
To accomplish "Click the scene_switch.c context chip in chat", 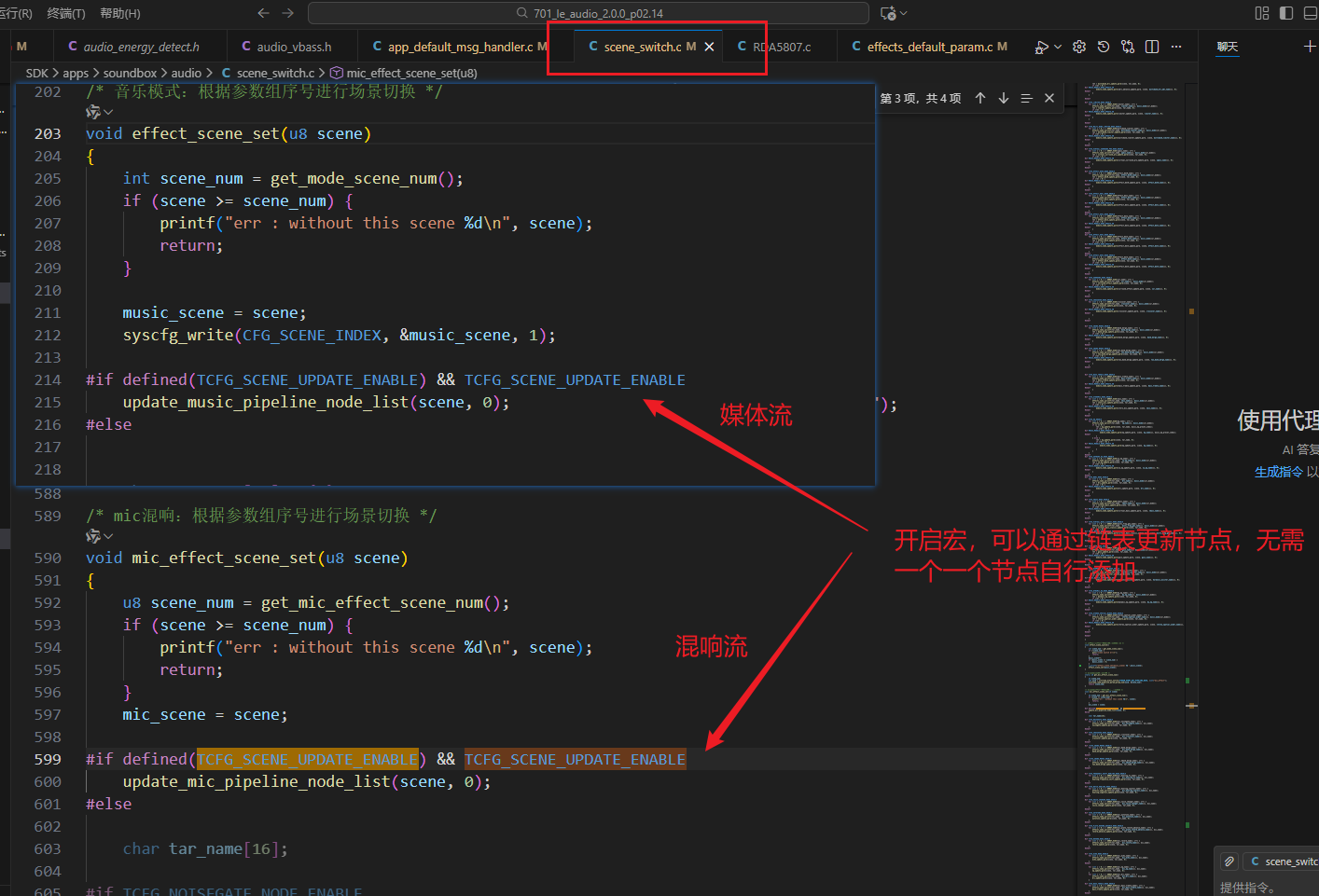I will pos(1284,862).
